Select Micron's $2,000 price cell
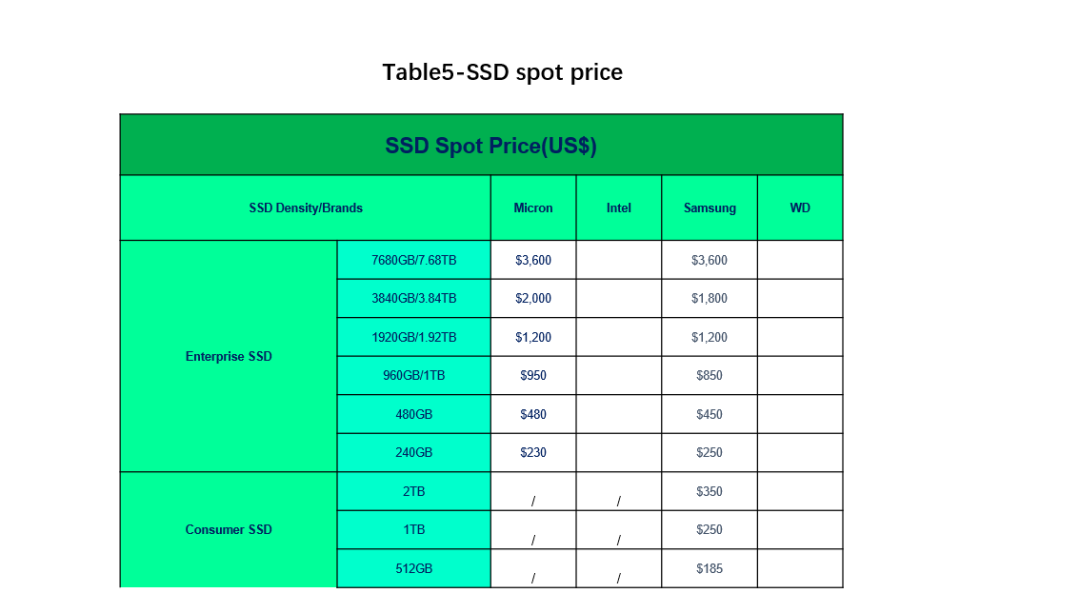The width and height of the screenshot is (1080, 613). (x=533, y=298)
